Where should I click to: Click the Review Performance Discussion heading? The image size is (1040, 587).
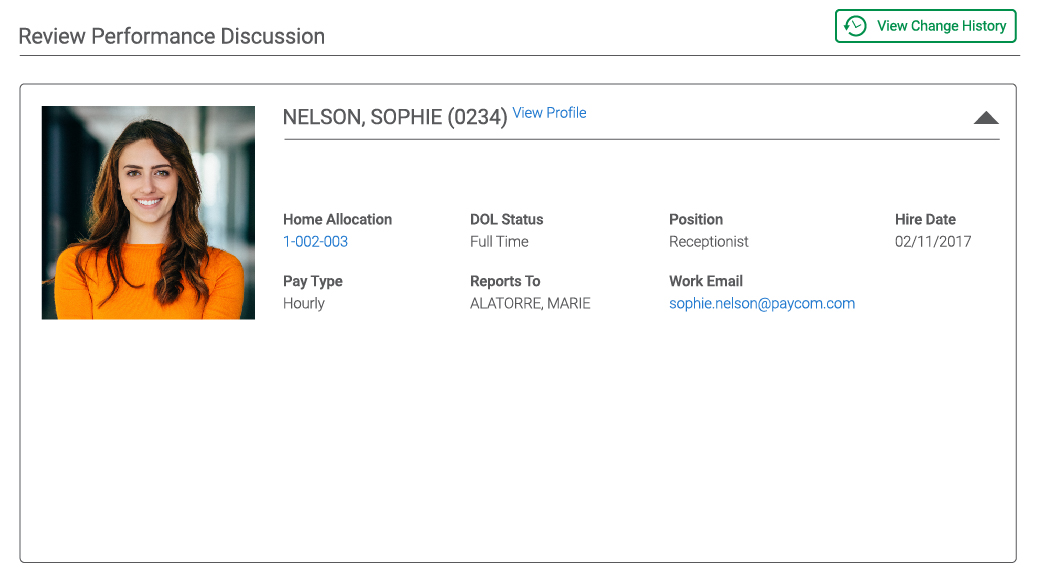(x=172, y=36)
